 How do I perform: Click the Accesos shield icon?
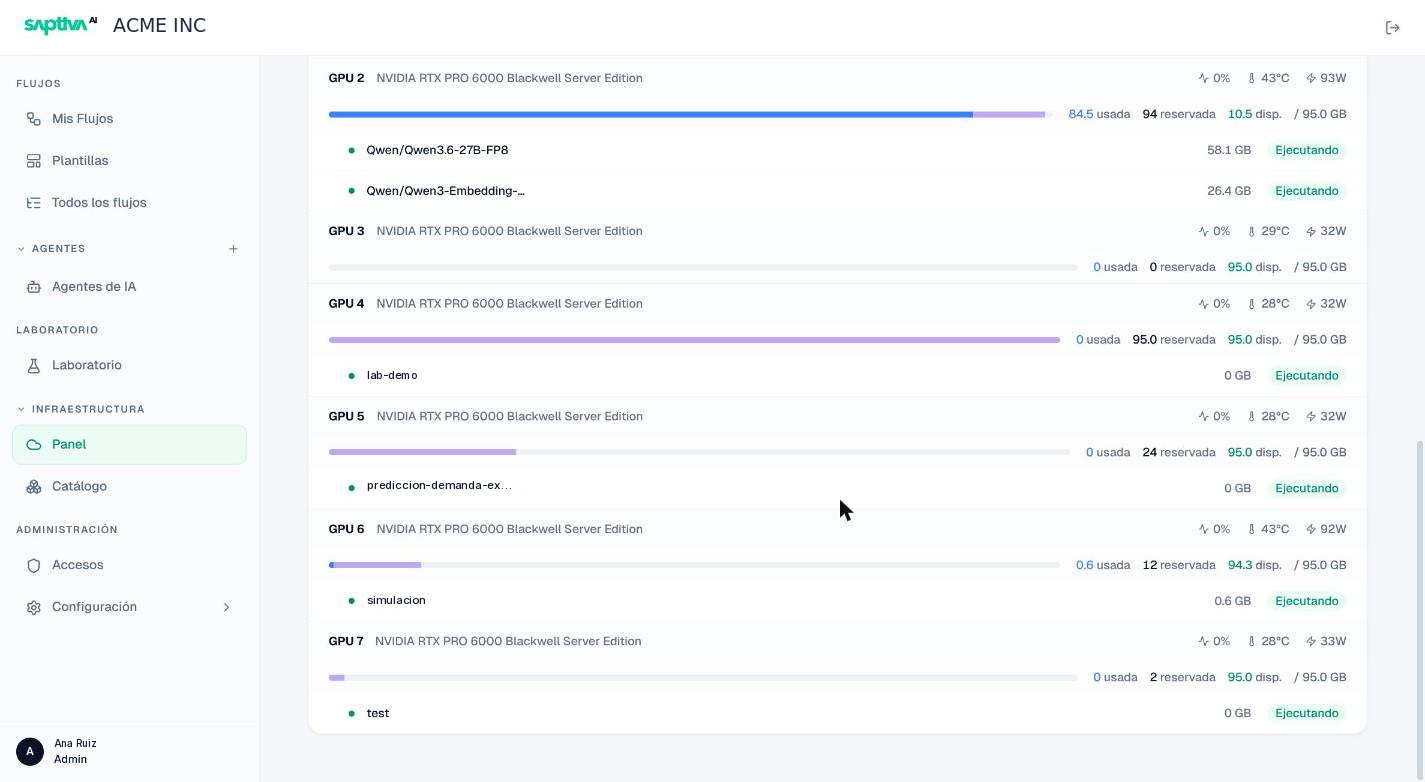click(x=34, y=566)
